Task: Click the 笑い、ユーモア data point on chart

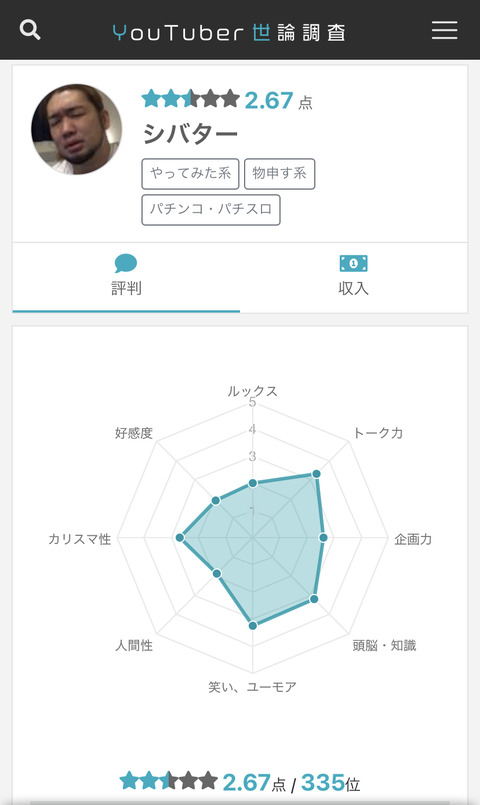Action: click(253, 625)
